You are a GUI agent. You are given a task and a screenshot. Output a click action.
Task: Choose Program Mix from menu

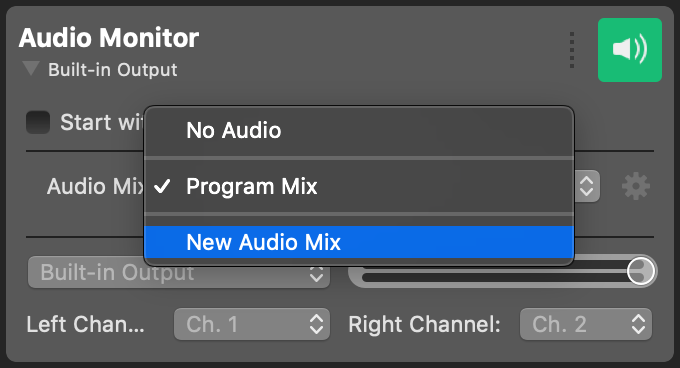359,186
